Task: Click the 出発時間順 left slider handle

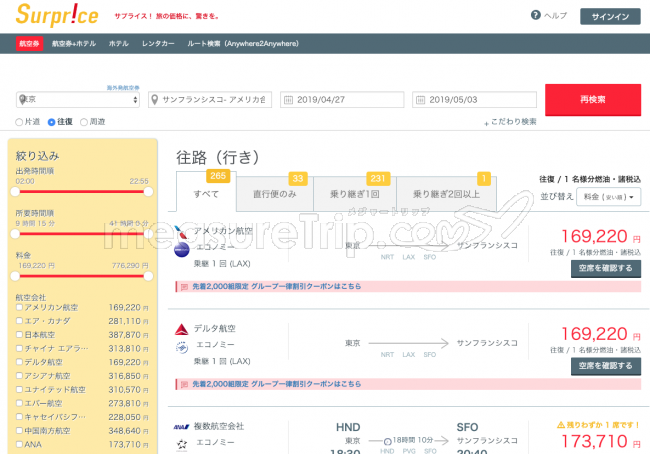Action: pyautogui.click(x=15, y=192)
